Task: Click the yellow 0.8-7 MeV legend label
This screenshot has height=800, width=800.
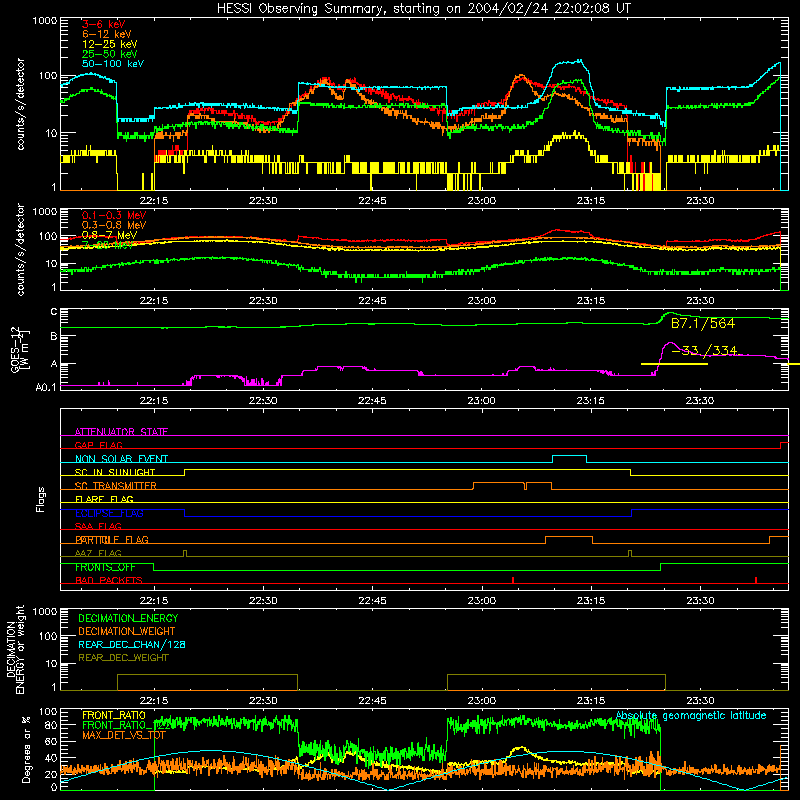Action: click(x=109, y=235)
